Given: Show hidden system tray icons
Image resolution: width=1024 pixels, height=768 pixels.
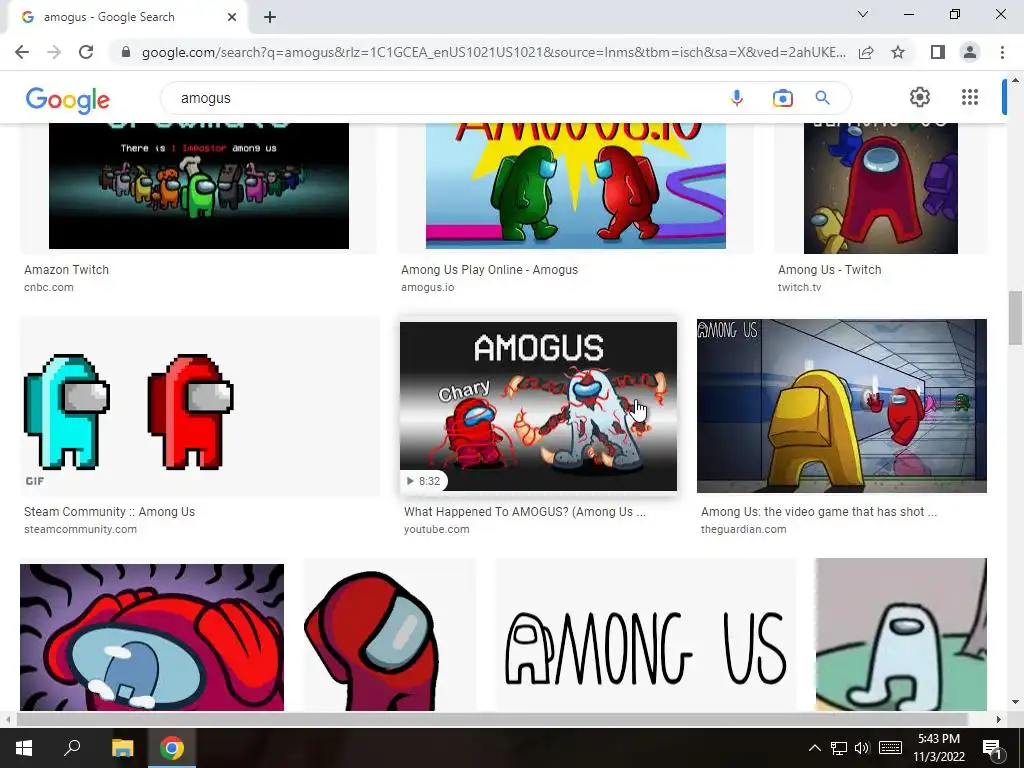Looking at the screenshot, I should (815, 748).
